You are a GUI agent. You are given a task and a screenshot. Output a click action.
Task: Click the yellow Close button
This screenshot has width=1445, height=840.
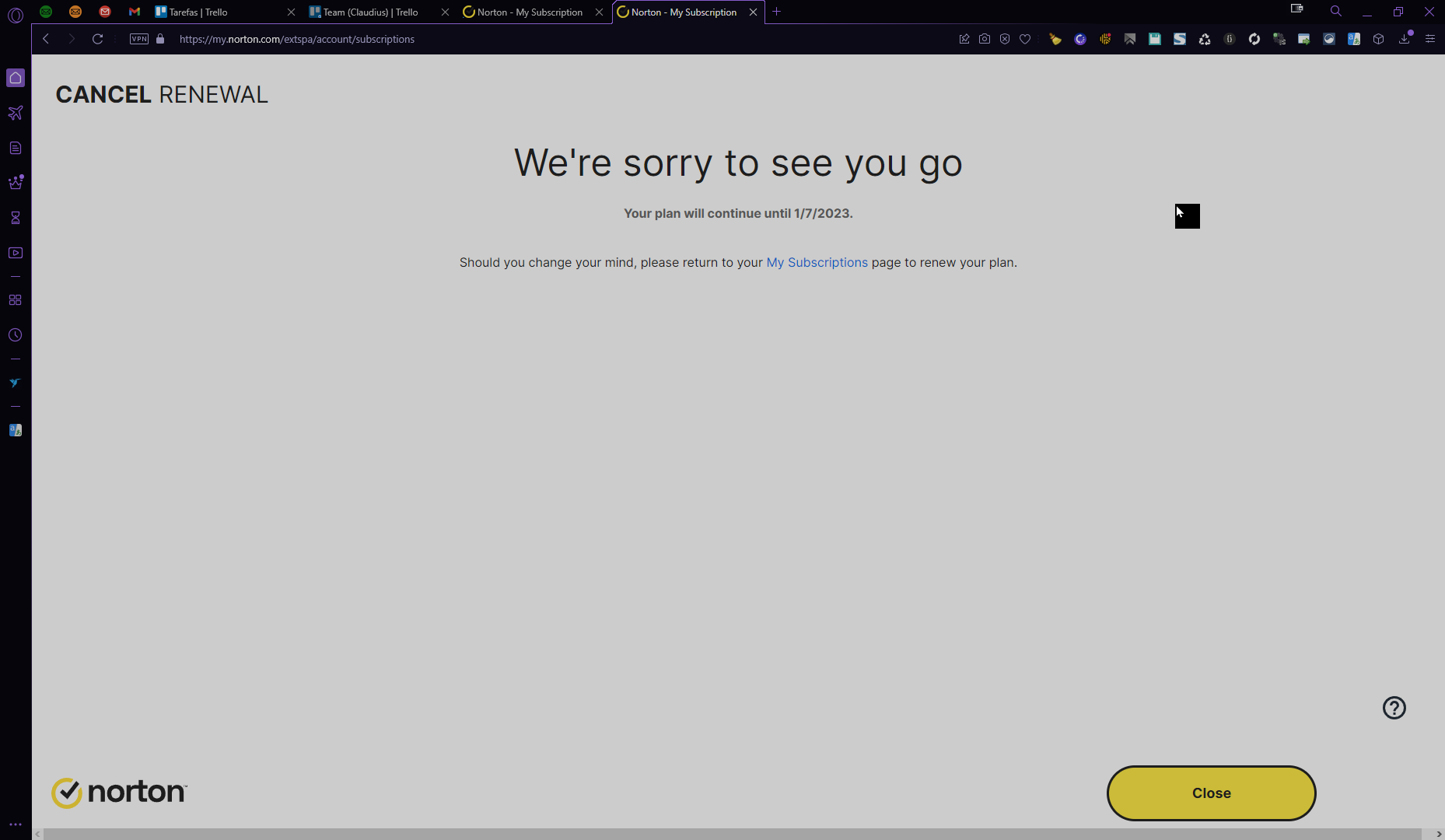(1211, 793)
